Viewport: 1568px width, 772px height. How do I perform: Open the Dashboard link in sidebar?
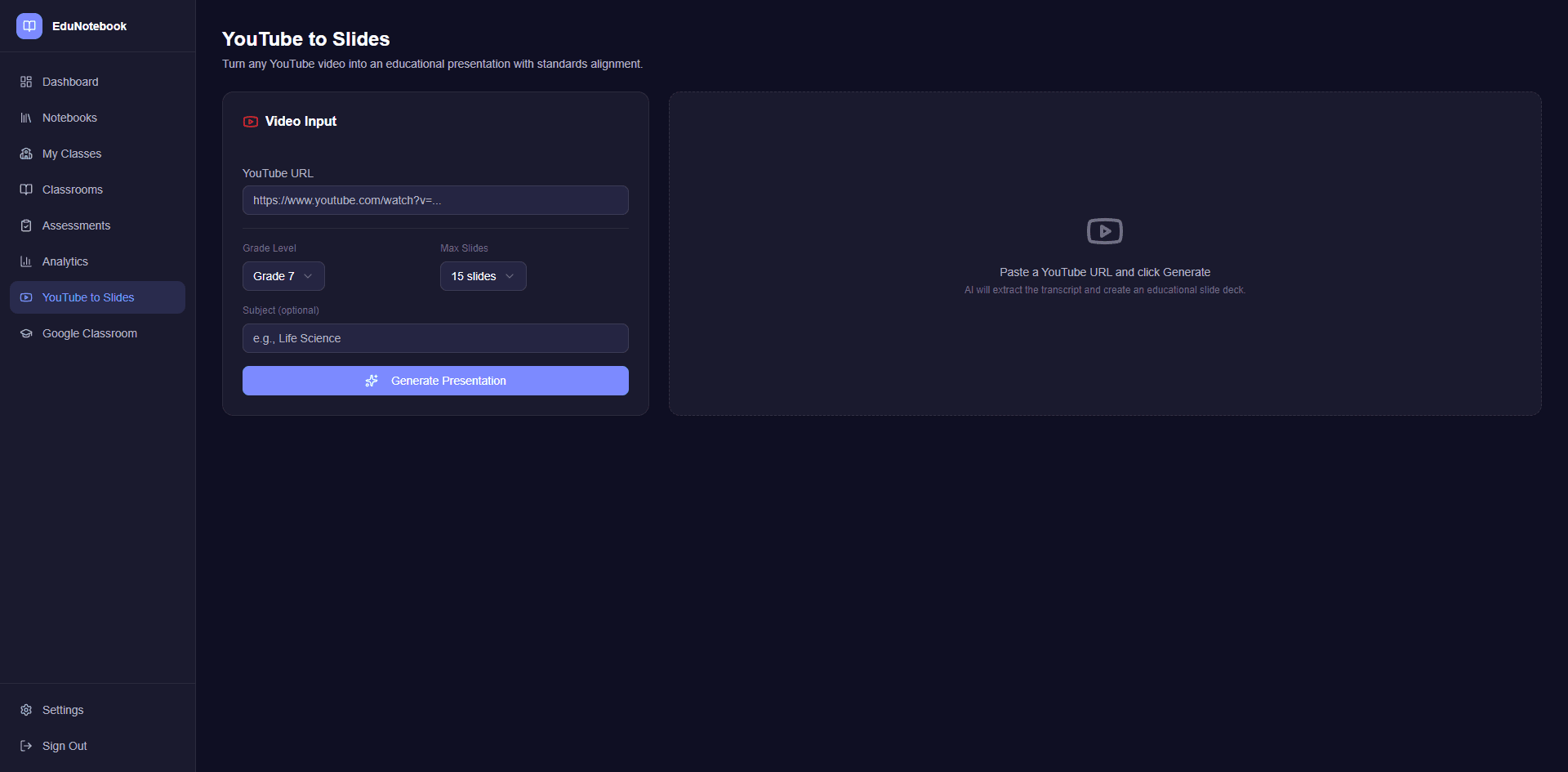pyautogui.click(x=70, y=82)
